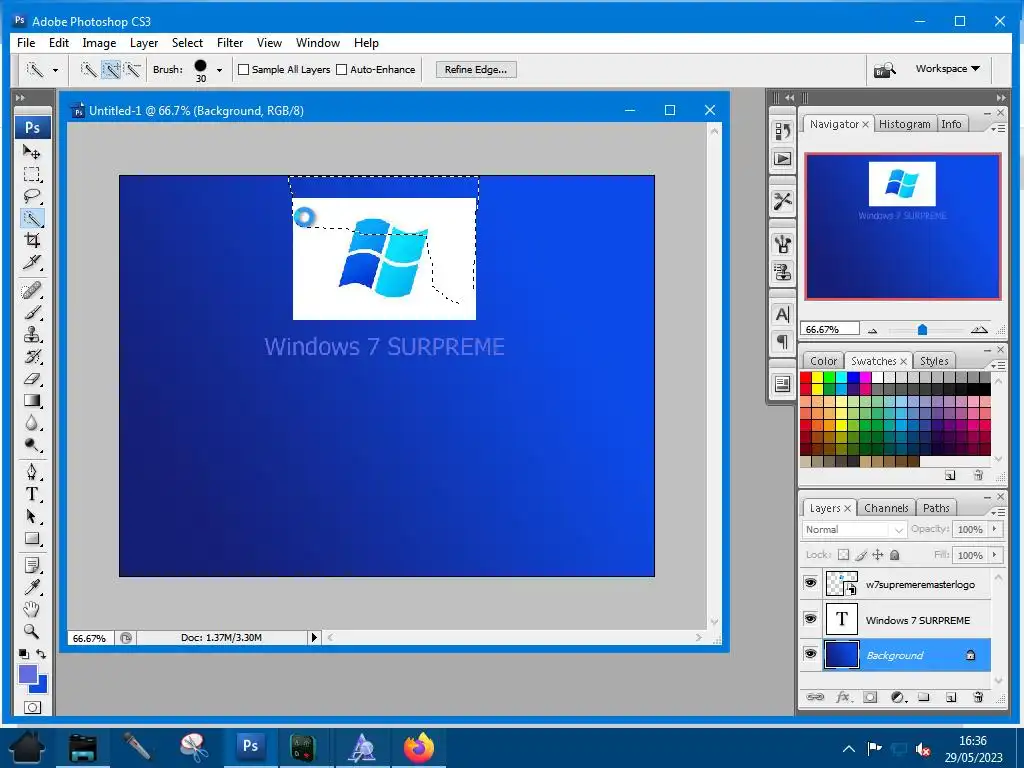This screenshot has width=1024, height=768.
Task: Click the Navigator zoom slider handle
Action: (x=922, y=329)
